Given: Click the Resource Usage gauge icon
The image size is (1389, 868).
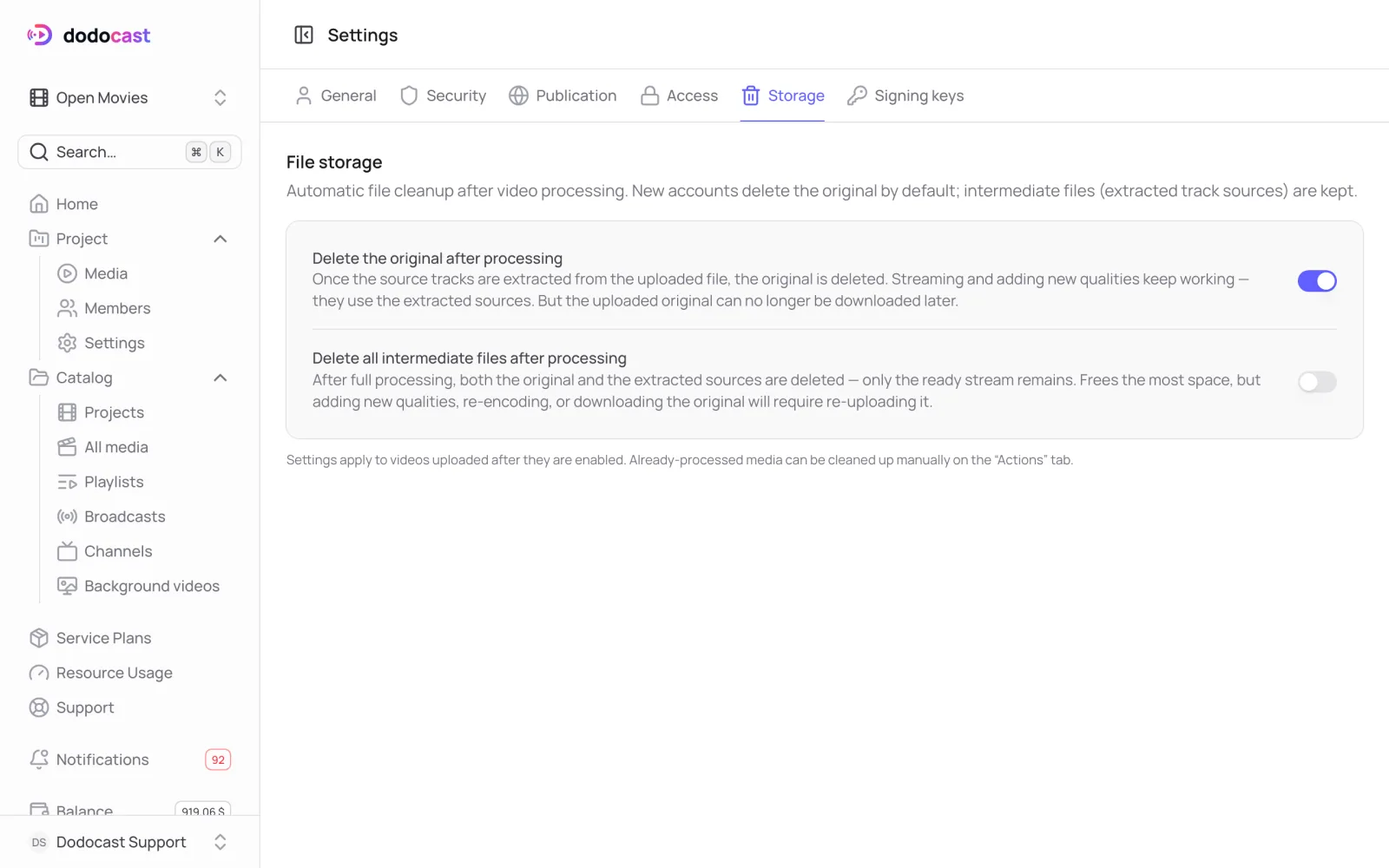Looking at the screenshot, I should (39, 673).
